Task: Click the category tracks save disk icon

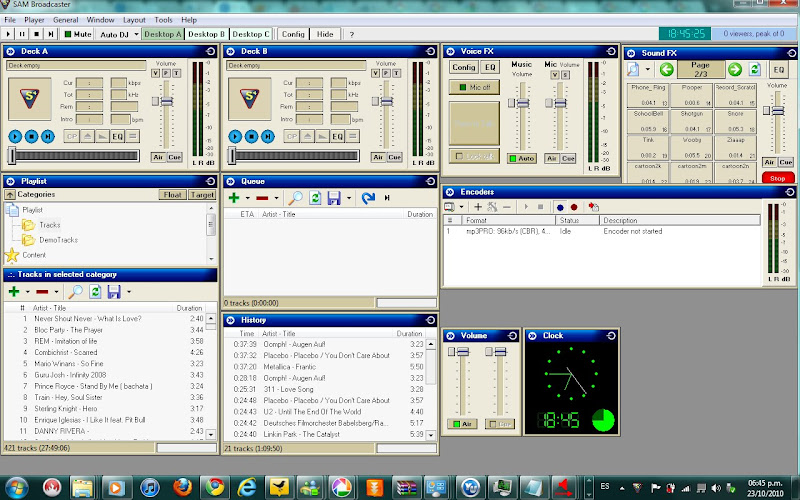Action: point(114,292)
